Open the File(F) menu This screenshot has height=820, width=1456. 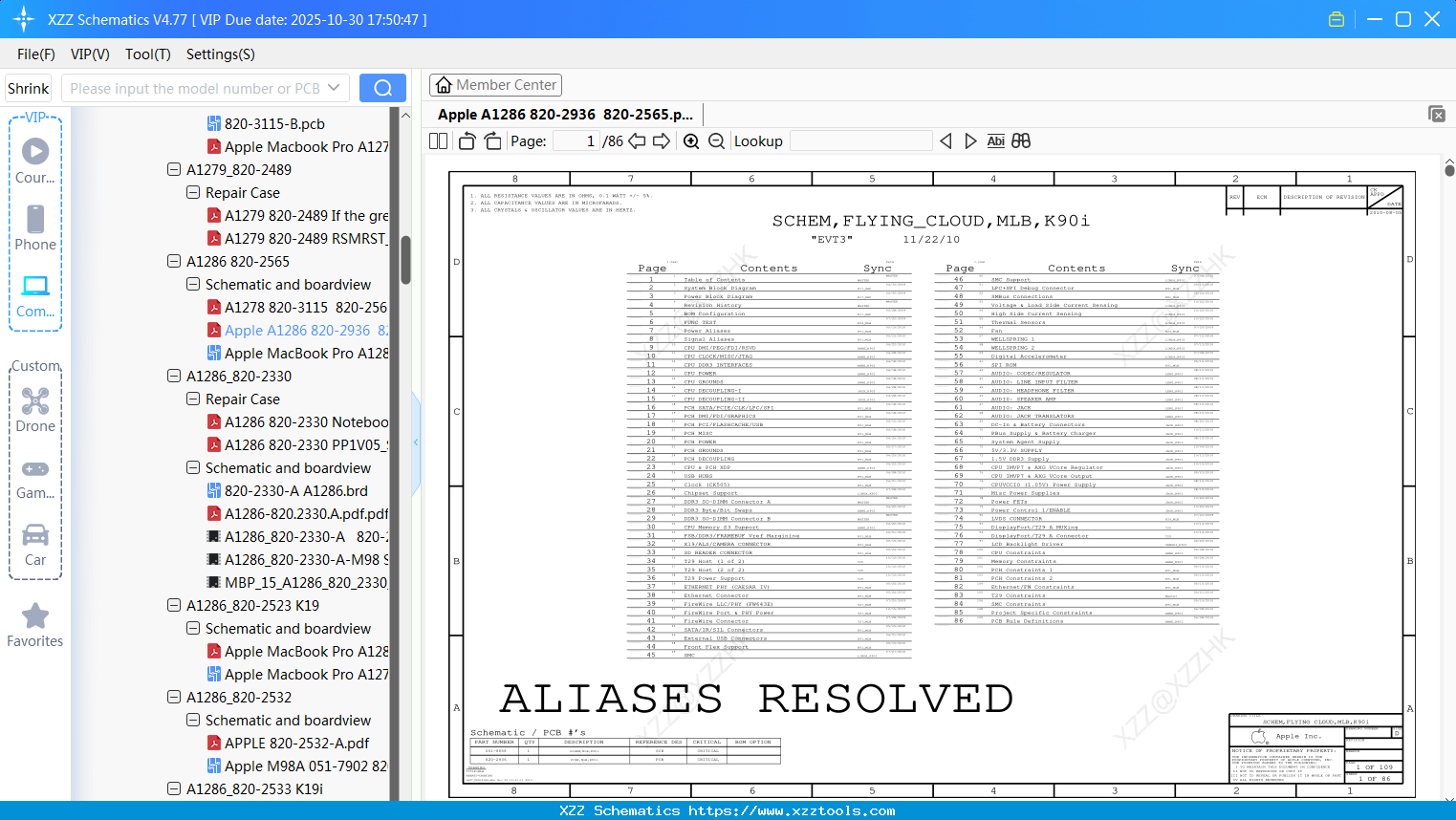(x=36, y=54)
